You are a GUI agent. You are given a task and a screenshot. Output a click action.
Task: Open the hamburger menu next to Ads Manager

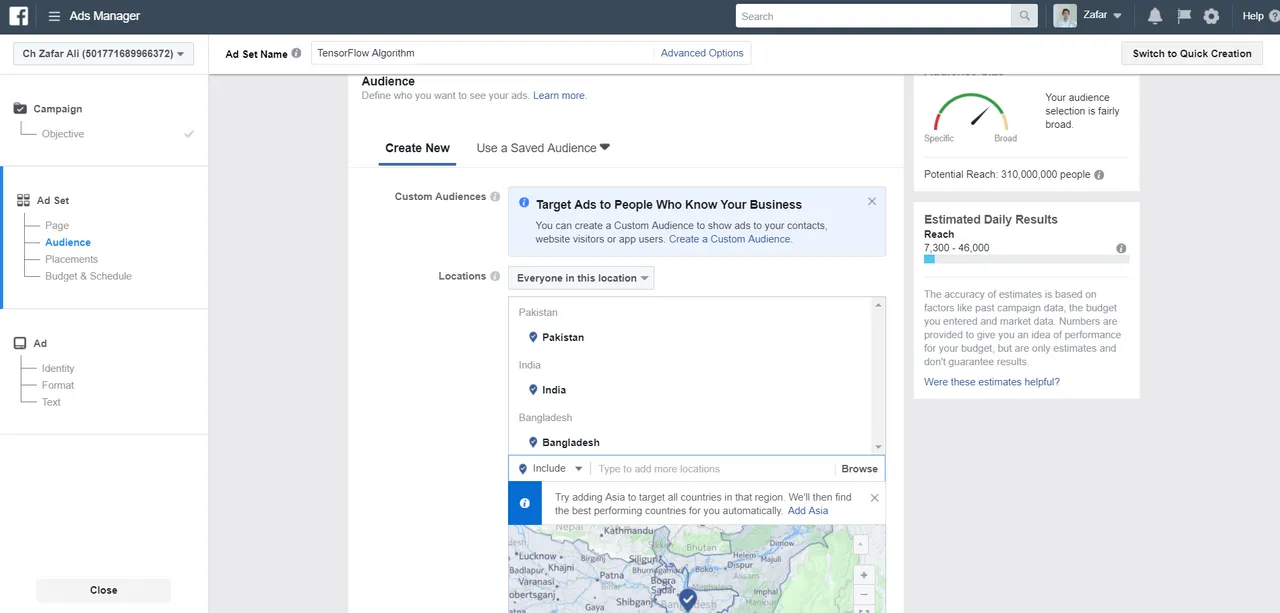point(54,16)
